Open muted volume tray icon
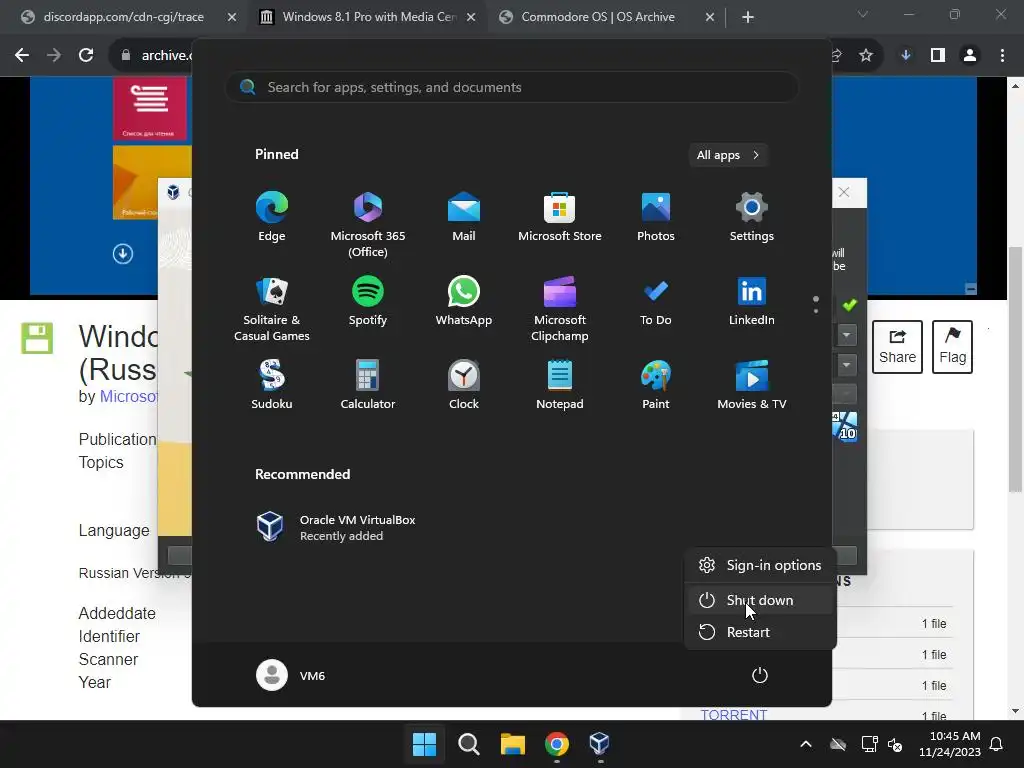This screenshot has height=768, width=1024. pos(895,744)
